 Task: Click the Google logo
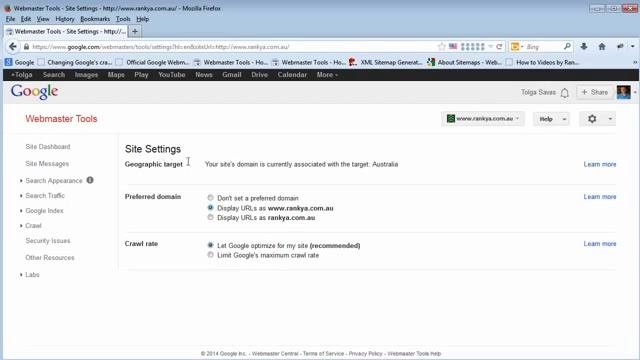tap(34, 92)
